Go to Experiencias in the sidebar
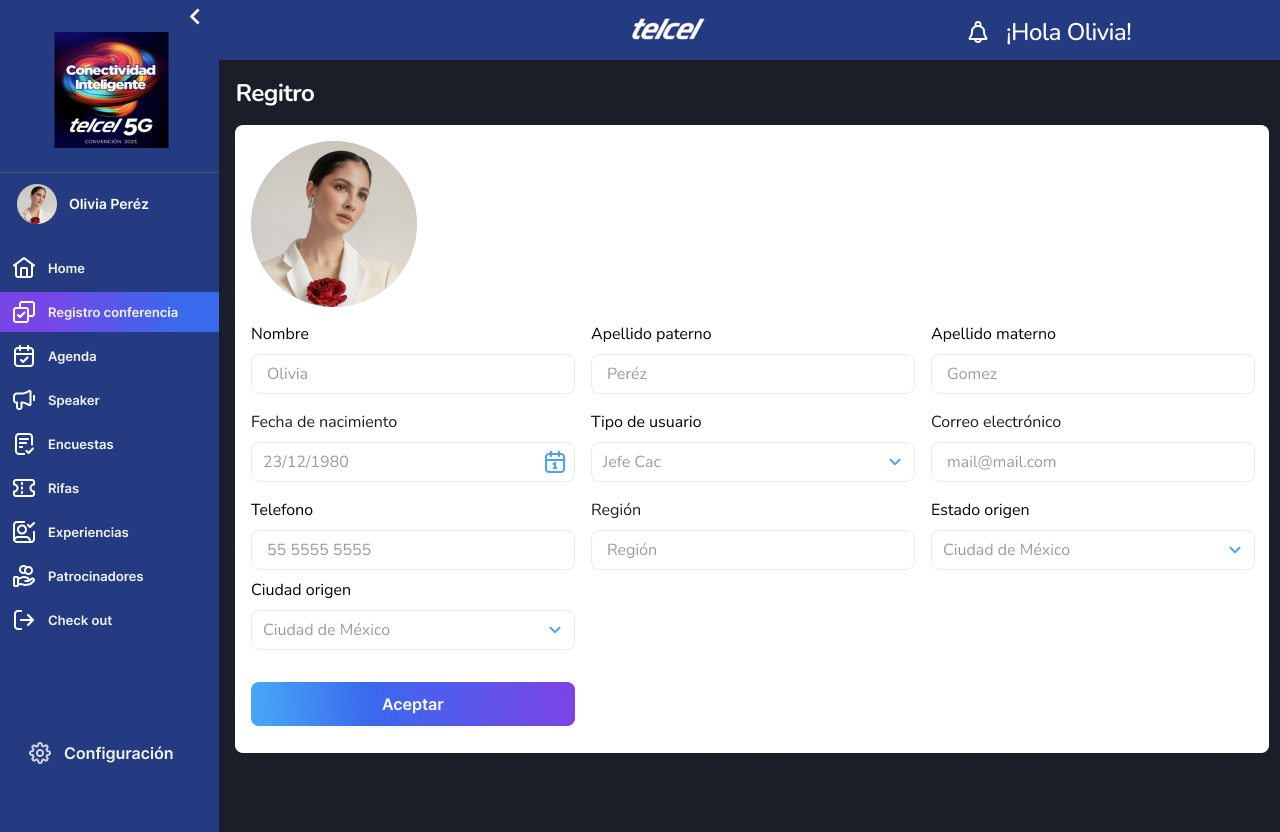This screenshot has width=1280, height=832. [88, 532]
